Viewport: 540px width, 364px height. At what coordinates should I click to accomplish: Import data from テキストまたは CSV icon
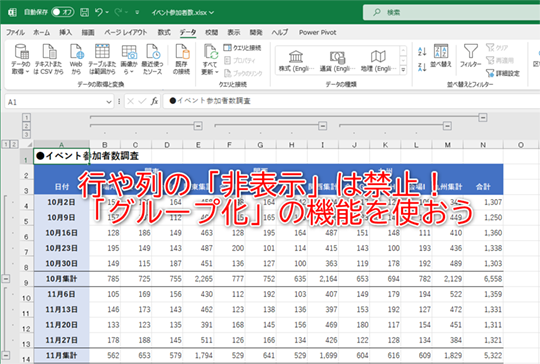49,59
